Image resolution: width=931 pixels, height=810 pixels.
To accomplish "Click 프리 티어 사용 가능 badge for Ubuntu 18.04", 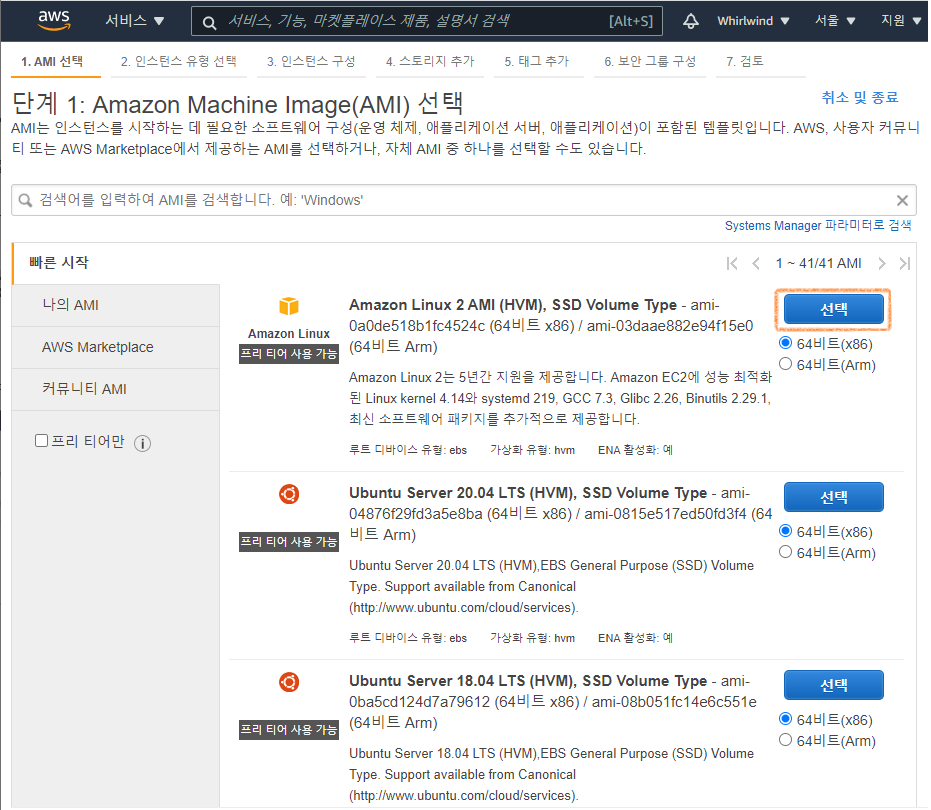I will [289, 730].
